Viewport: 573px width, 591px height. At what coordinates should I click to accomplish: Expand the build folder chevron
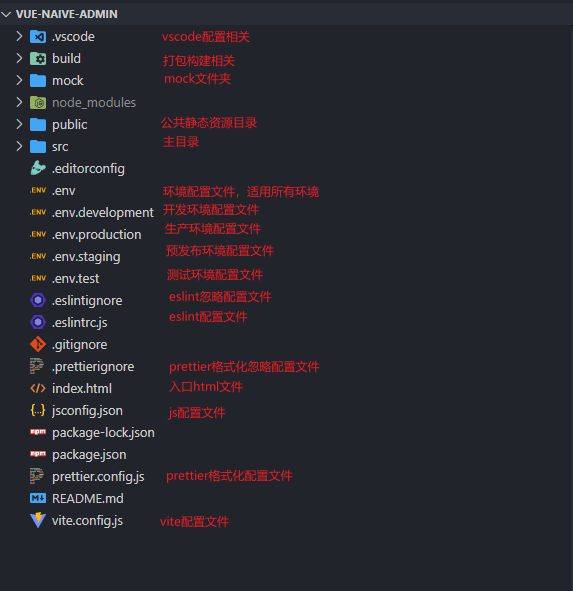19,58
